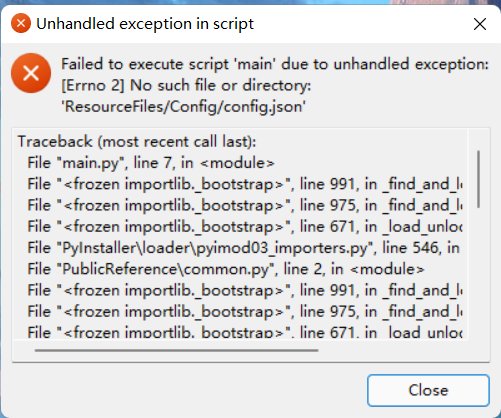The height and width of the screenshot is (418, 501).
Task: Click empty track right of horizontal scrollbar
Action: (393, 350)
